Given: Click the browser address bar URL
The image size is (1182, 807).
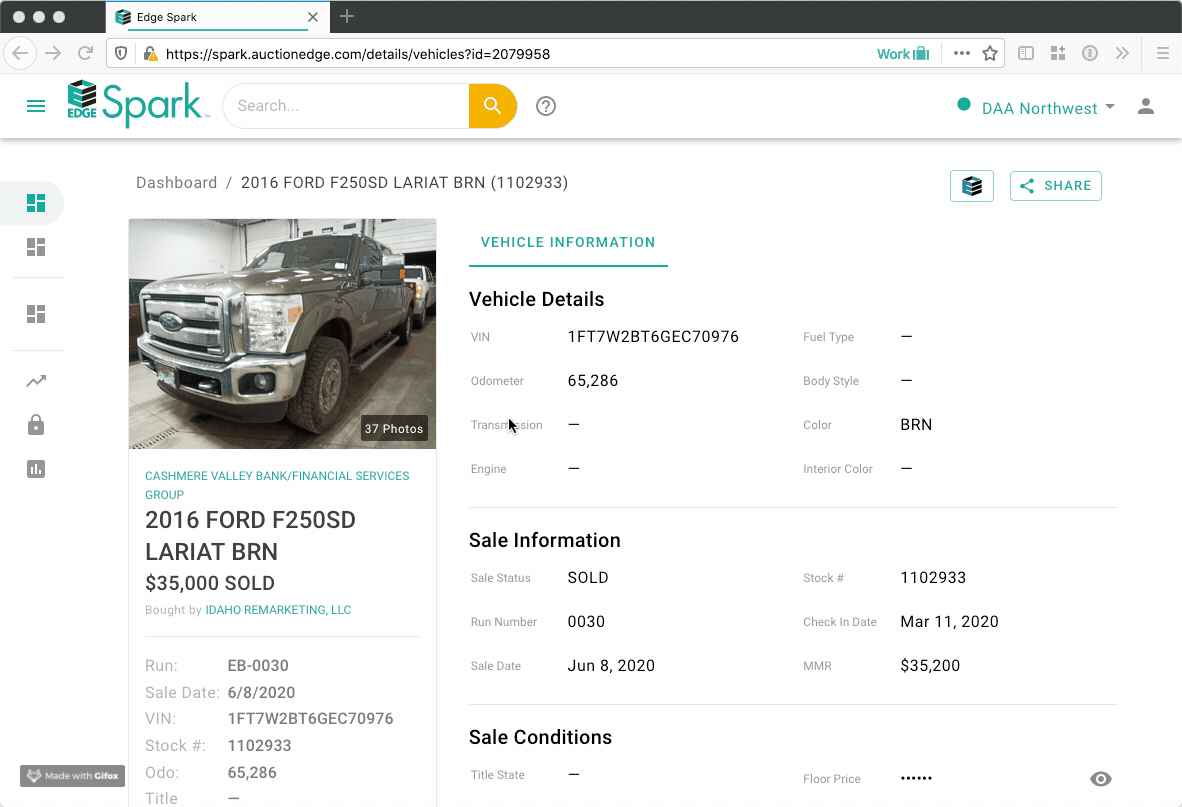Looking at the screenshot, I should pyautogui.click(x=357, y=54).
